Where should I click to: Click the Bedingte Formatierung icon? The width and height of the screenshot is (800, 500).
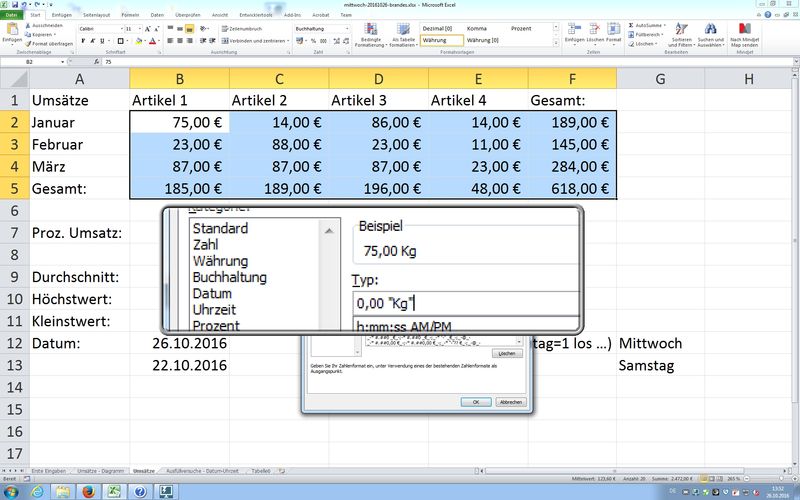tap(371, 33)
